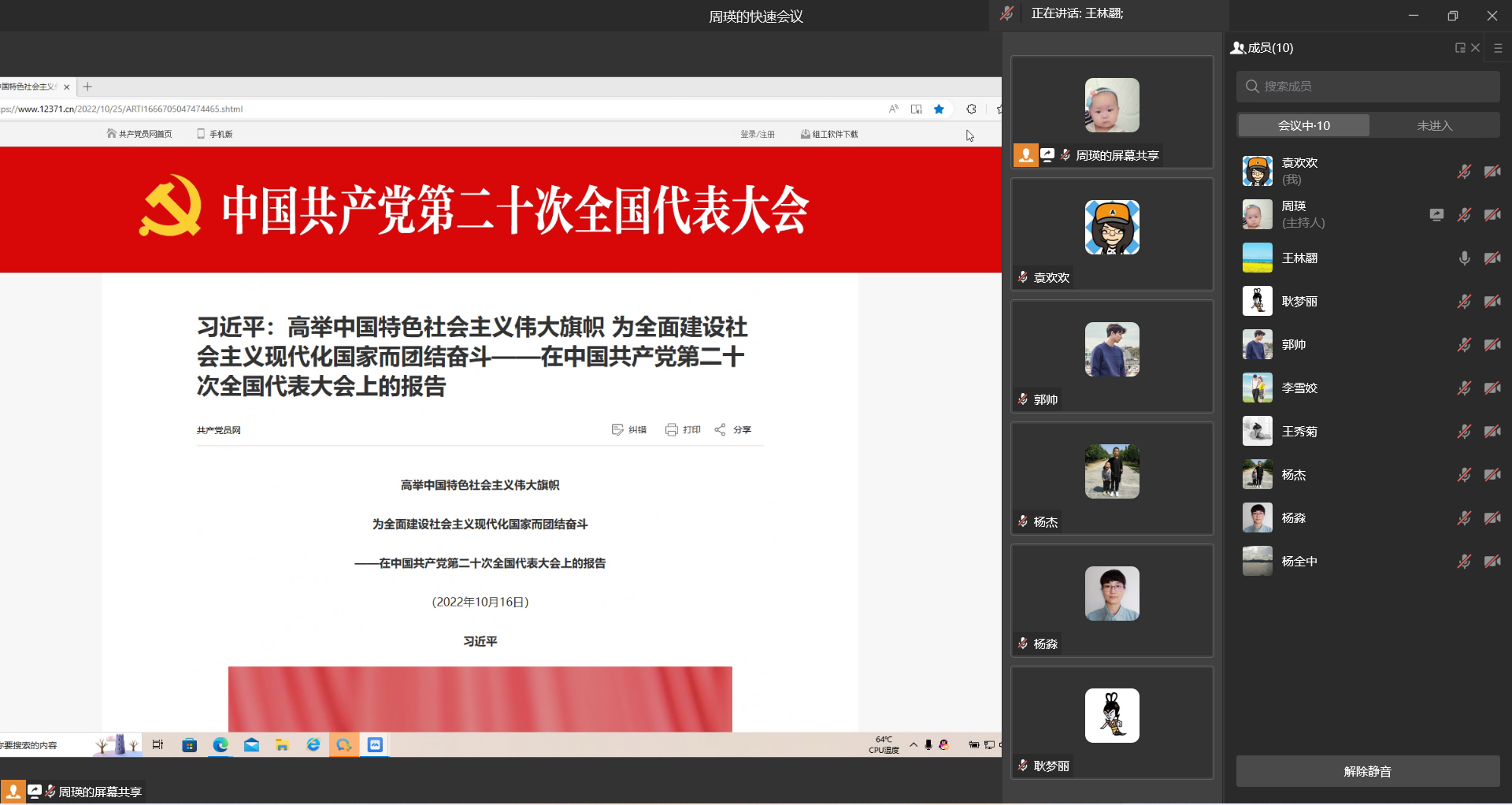Screen dimensions: 1512x805
Task: Toggle the camera icon for 李雪姣
Action: (1492, 388)
